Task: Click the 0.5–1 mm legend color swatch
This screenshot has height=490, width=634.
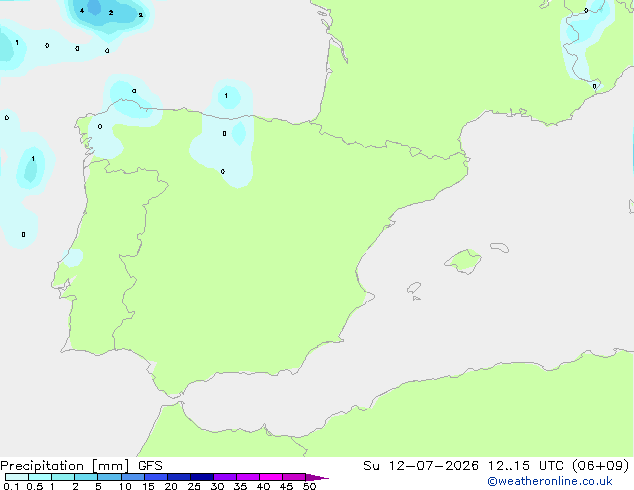Action: pos(40,477)
